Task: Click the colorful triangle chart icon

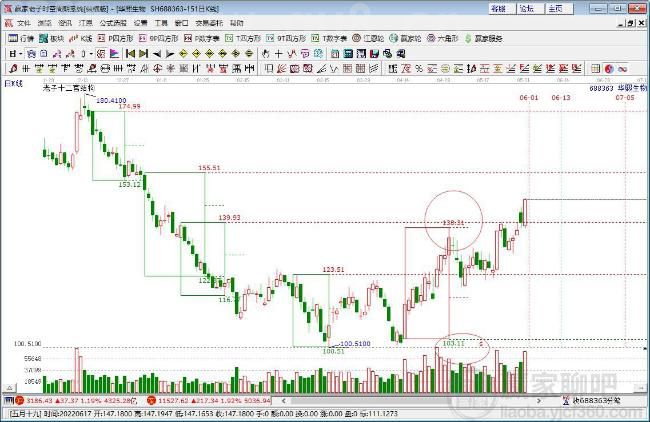Action: pos(114,54)
